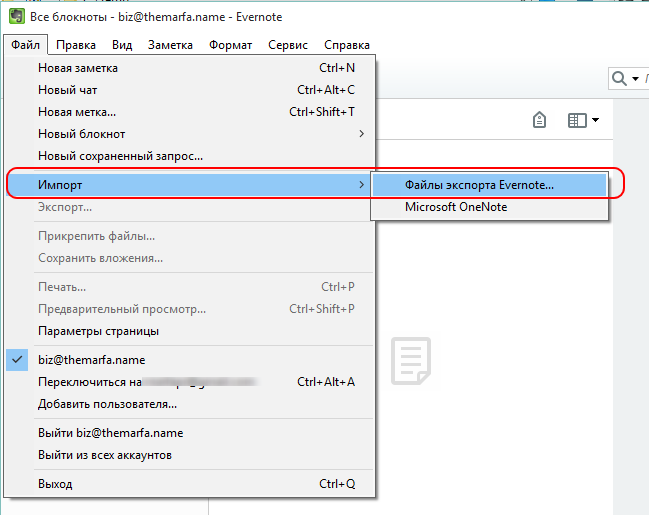Click Сохранить вложения... menu entry
Image resolution: width=649 pixels, height=515 pixels.
tap(190, 258)
